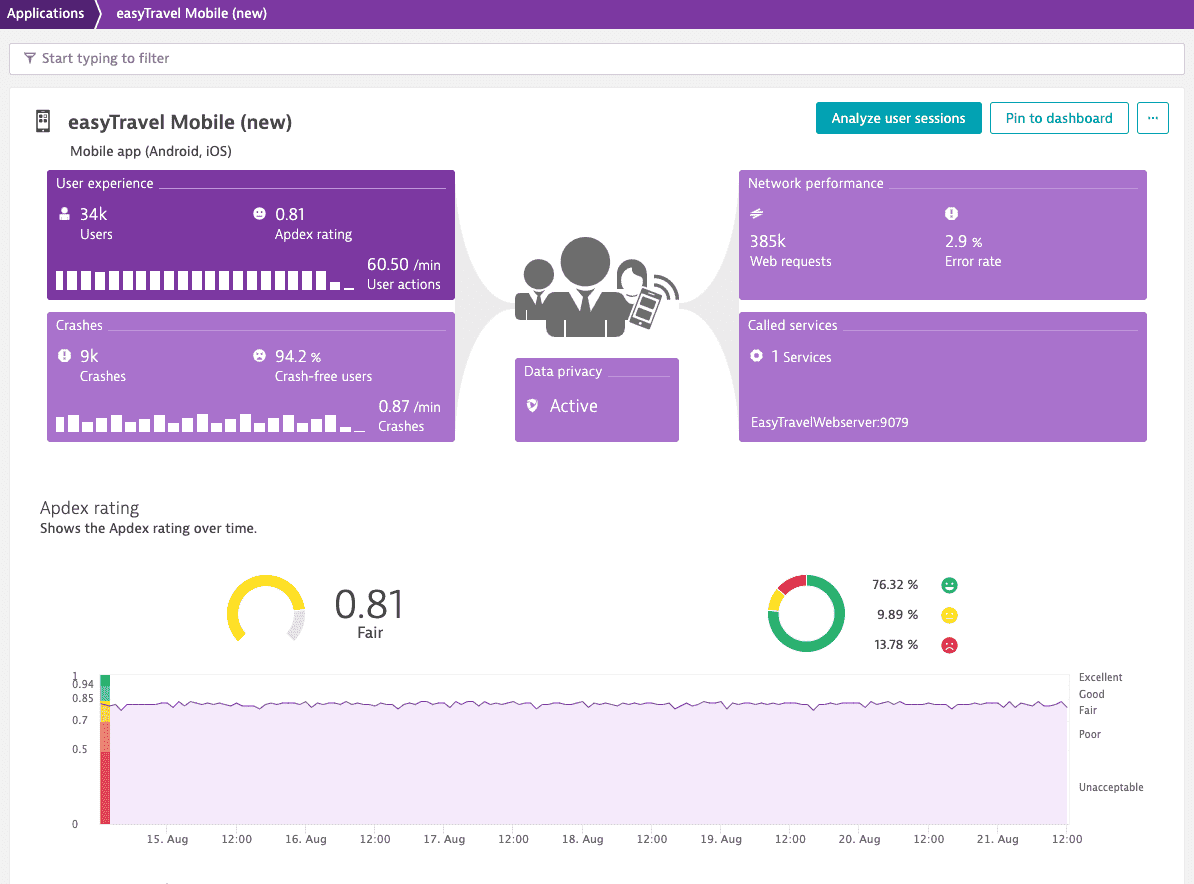
Task: Click the Users person icon
Action: coord(65,214)
